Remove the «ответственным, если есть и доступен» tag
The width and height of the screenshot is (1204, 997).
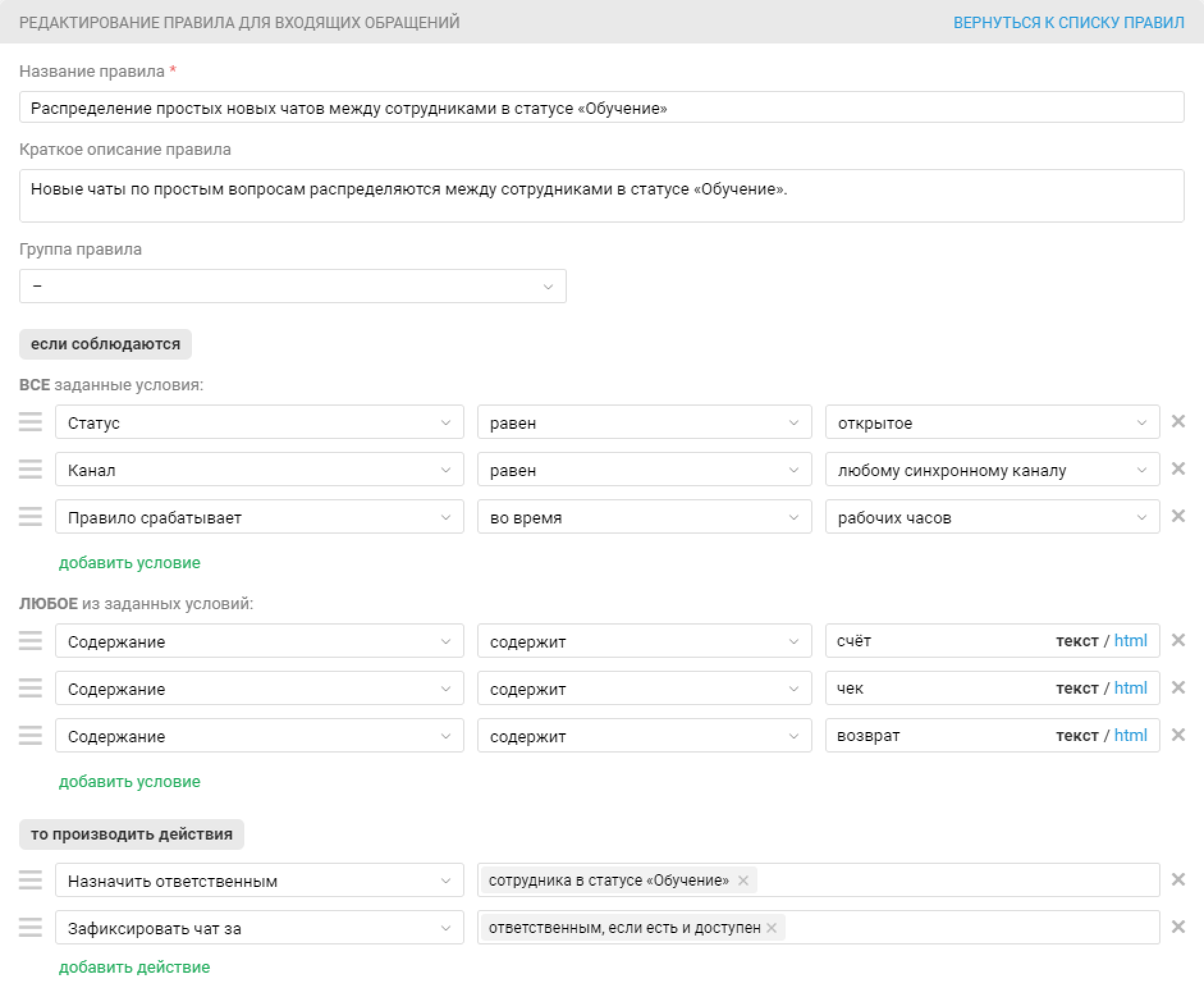coord(772,928)
